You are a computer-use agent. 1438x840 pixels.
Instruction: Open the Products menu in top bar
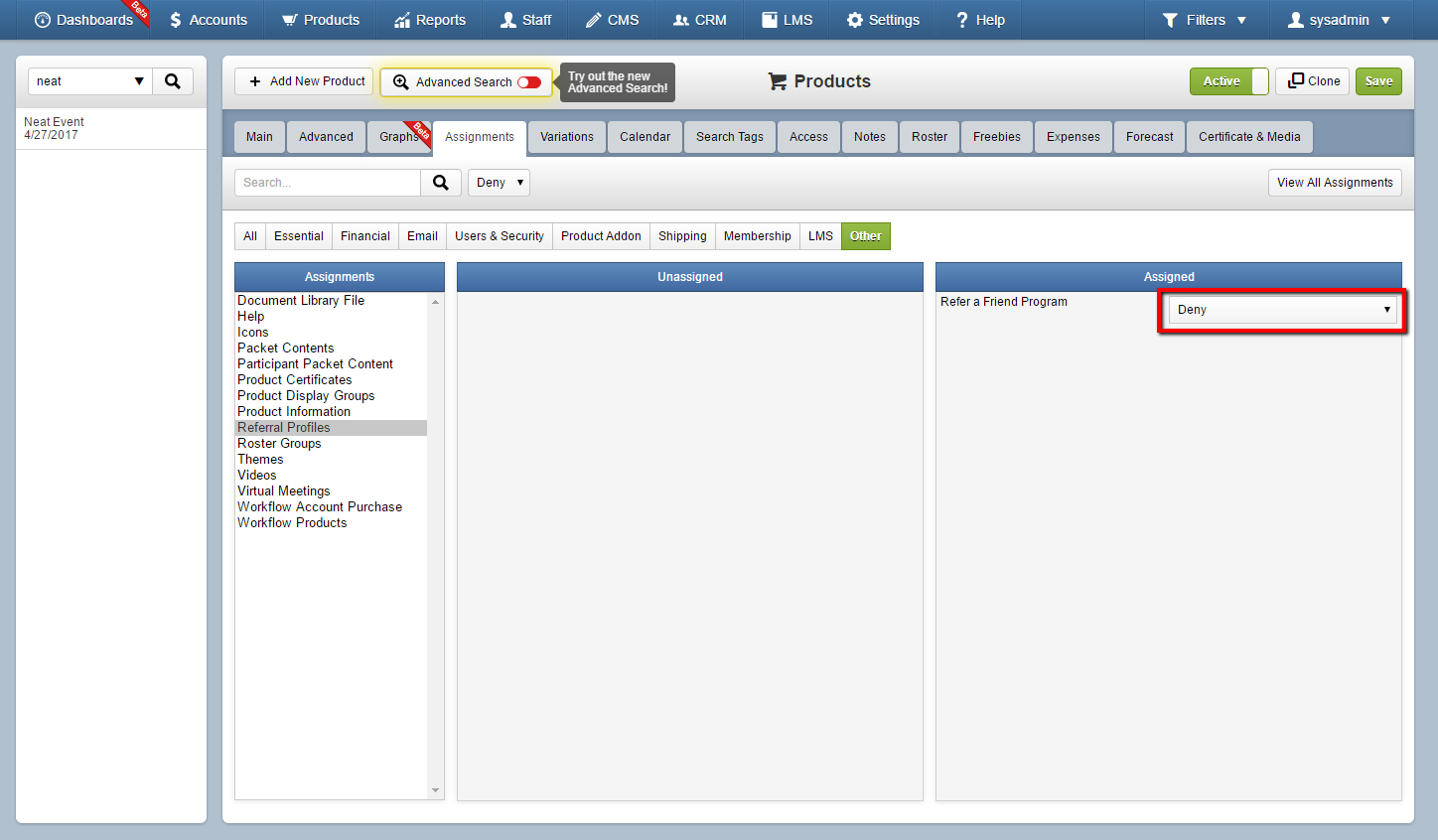[x=321, y=20]
